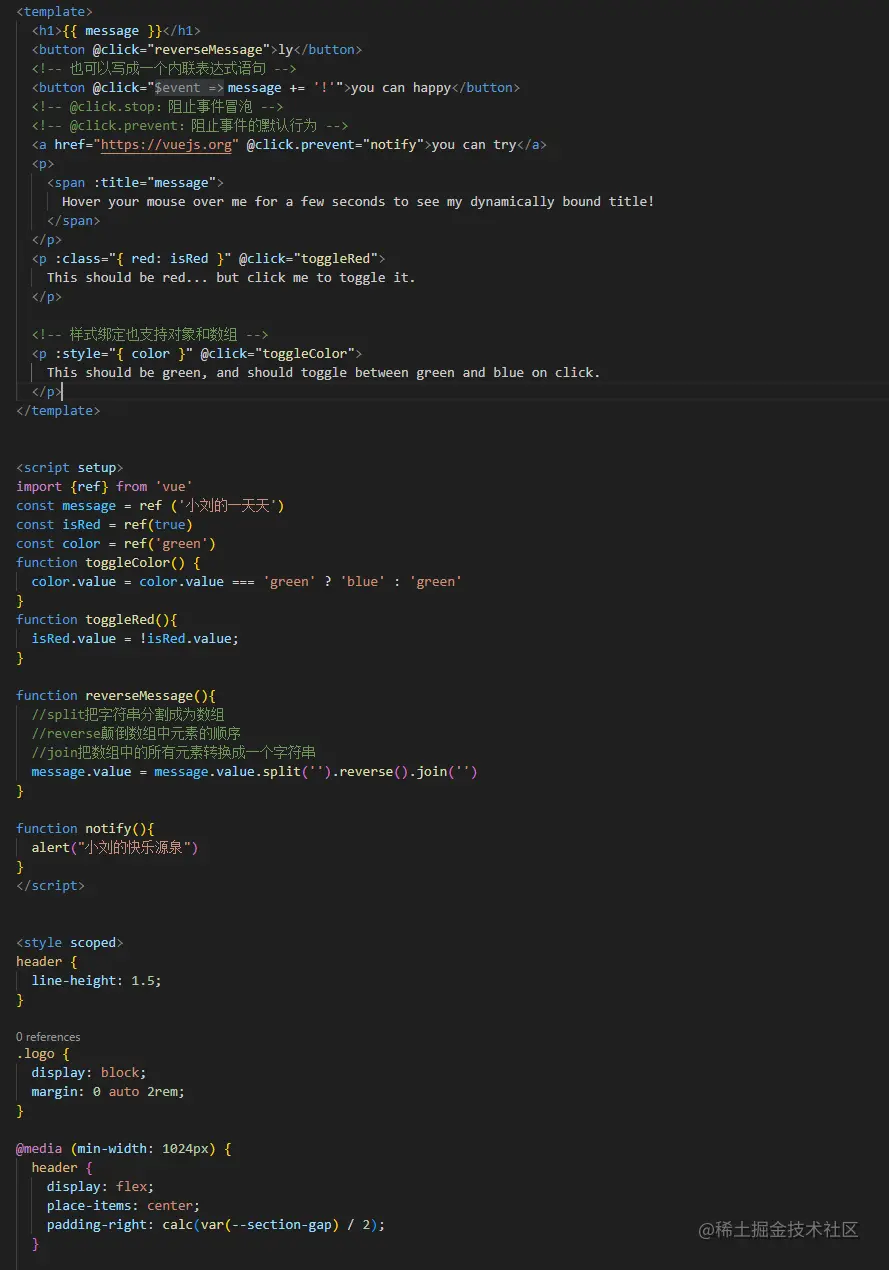Click the function notify(){ declaration
This screenshot has height=1270, width=889.
tap(85, 828)
